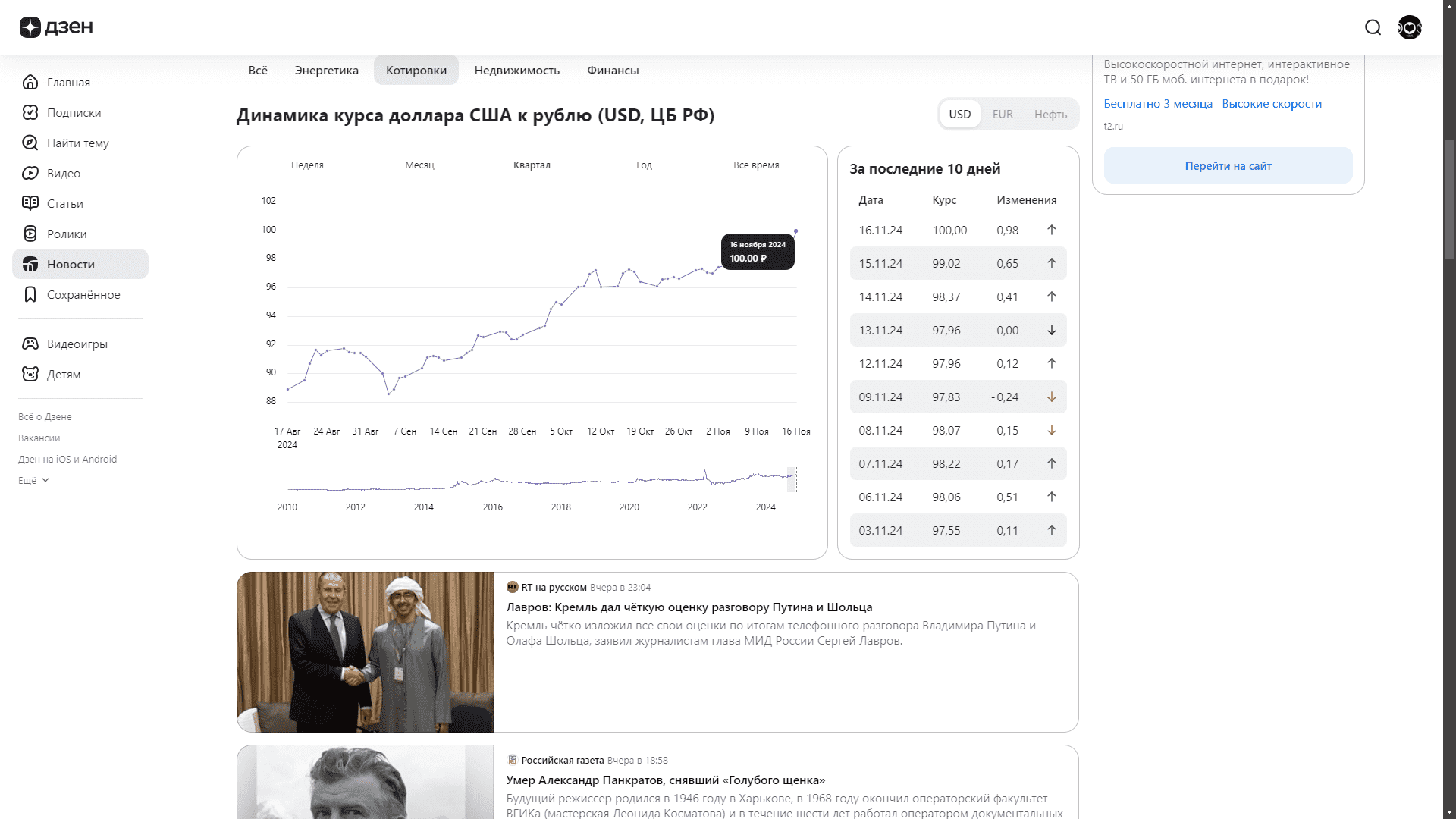
Task: Open search with the magnifier icon
Action: tap(1373, 27)
